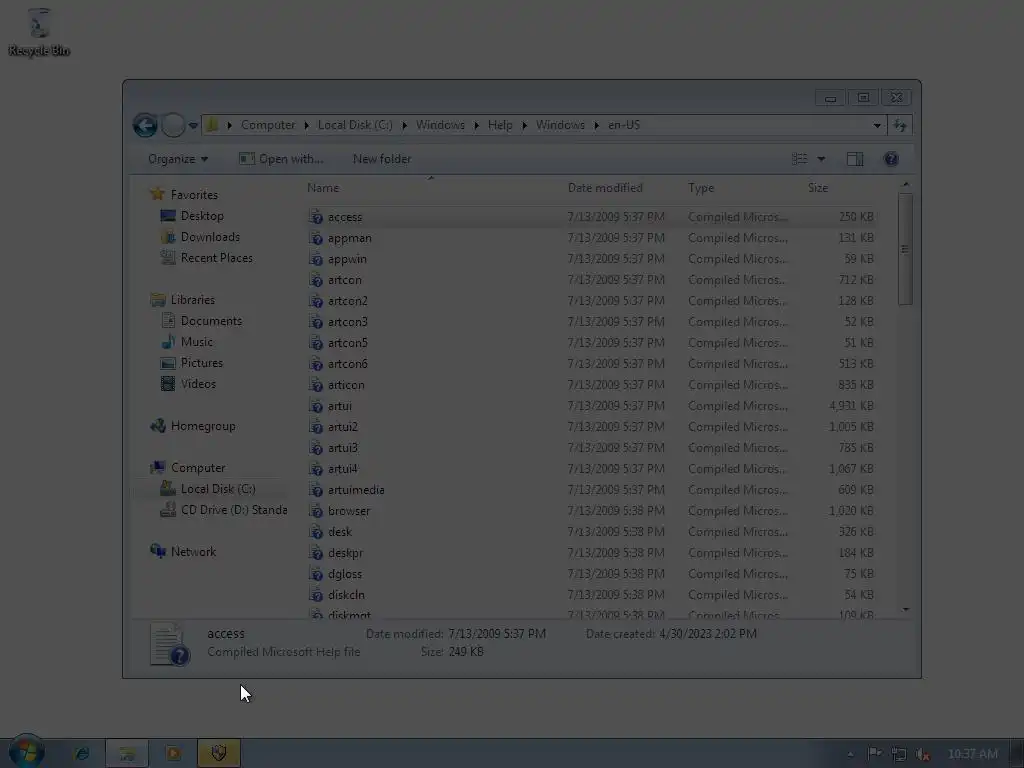Click the file name diskcln
The height and width of the screenshot is (768, 1024).
[x=346, y=594]
